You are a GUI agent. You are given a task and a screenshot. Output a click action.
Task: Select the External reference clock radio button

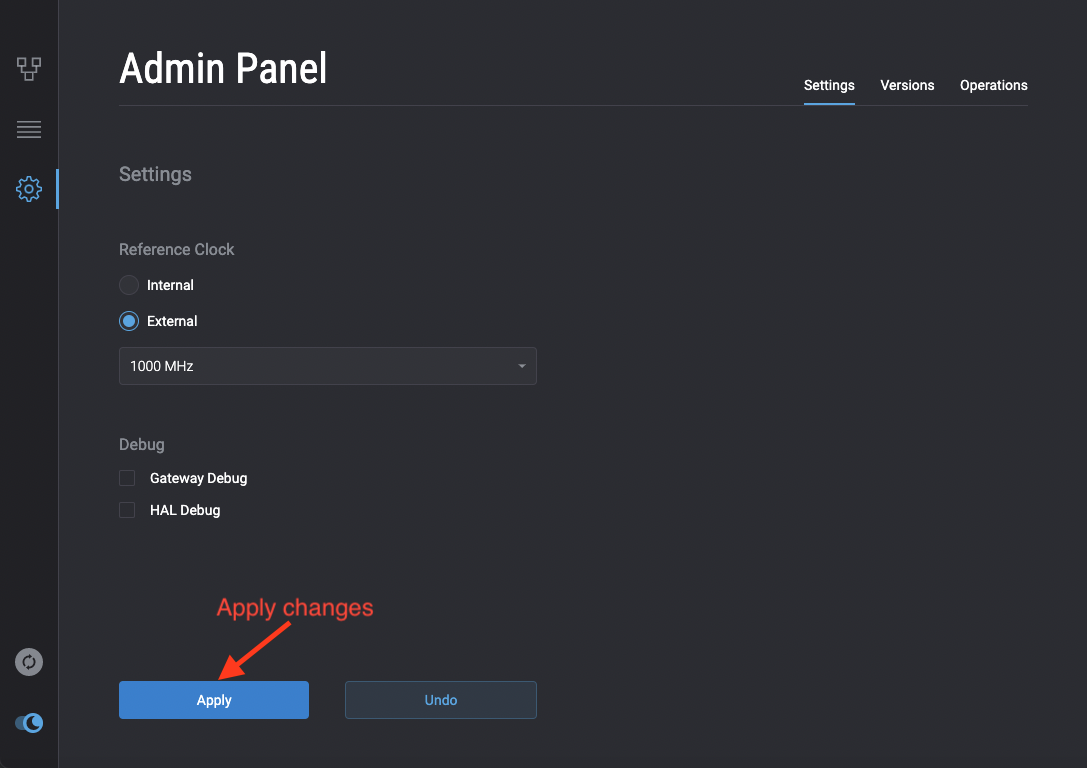pyautogui.click(x=129, y=321)
